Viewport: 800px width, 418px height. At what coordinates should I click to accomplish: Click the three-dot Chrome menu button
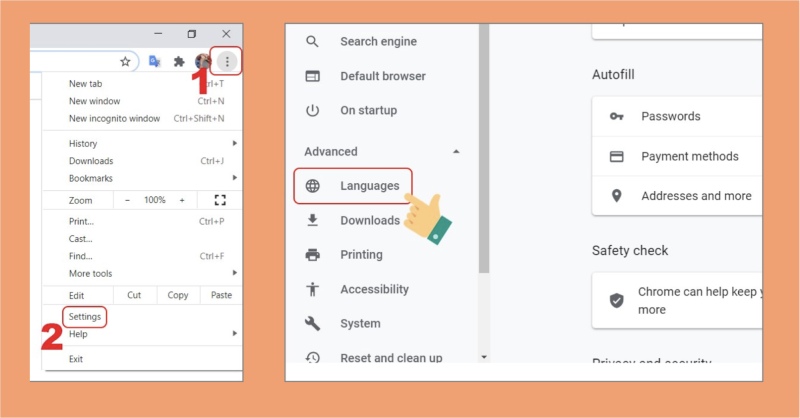[228, 62]
